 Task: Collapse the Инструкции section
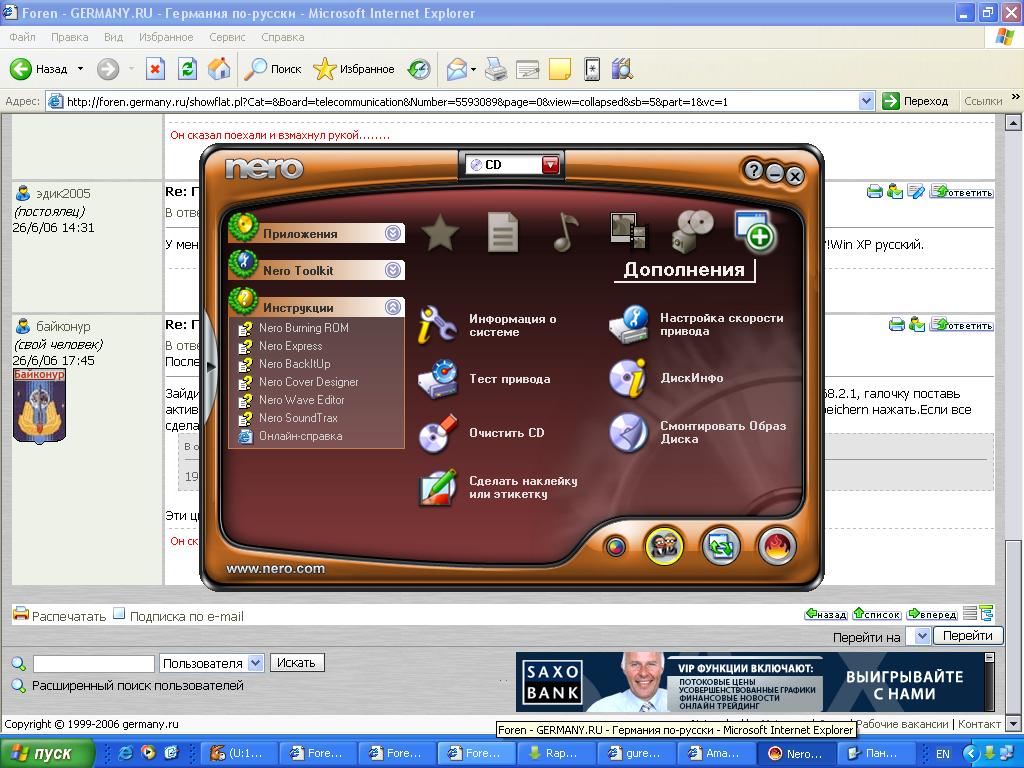pyautogui.click(x=394, y=307)
